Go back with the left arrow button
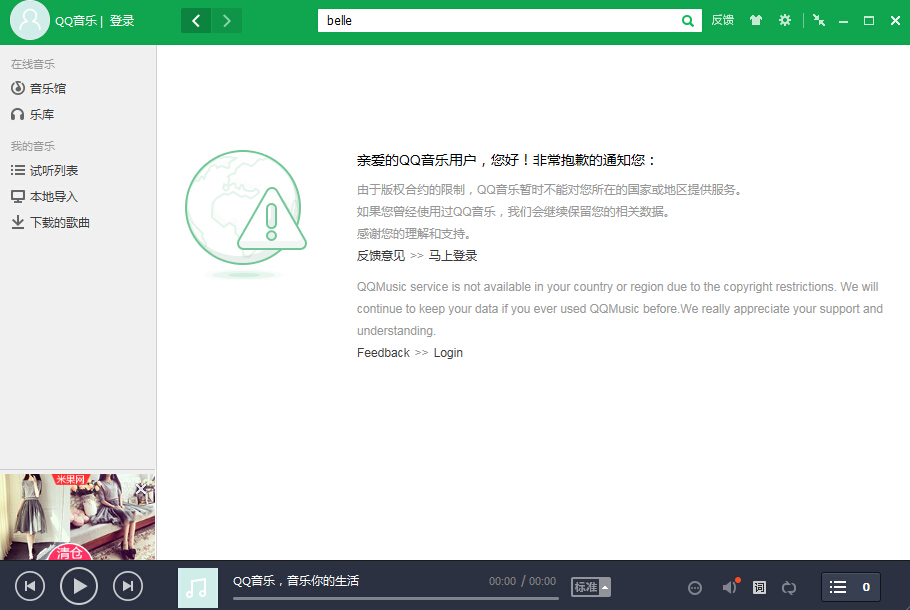The height and width of the screenshot is (610, 910). tap(196, 21)
